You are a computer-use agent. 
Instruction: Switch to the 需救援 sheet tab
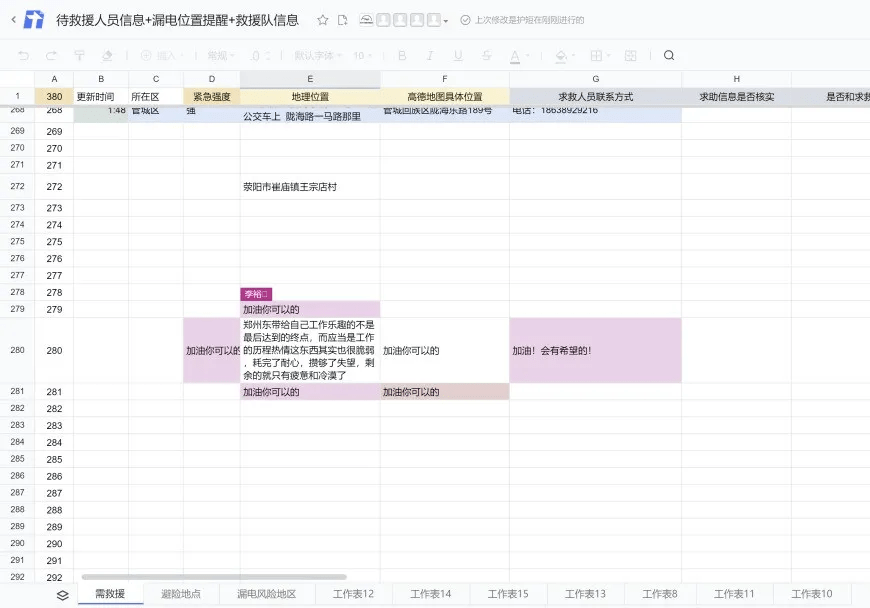tap(110, 594)
